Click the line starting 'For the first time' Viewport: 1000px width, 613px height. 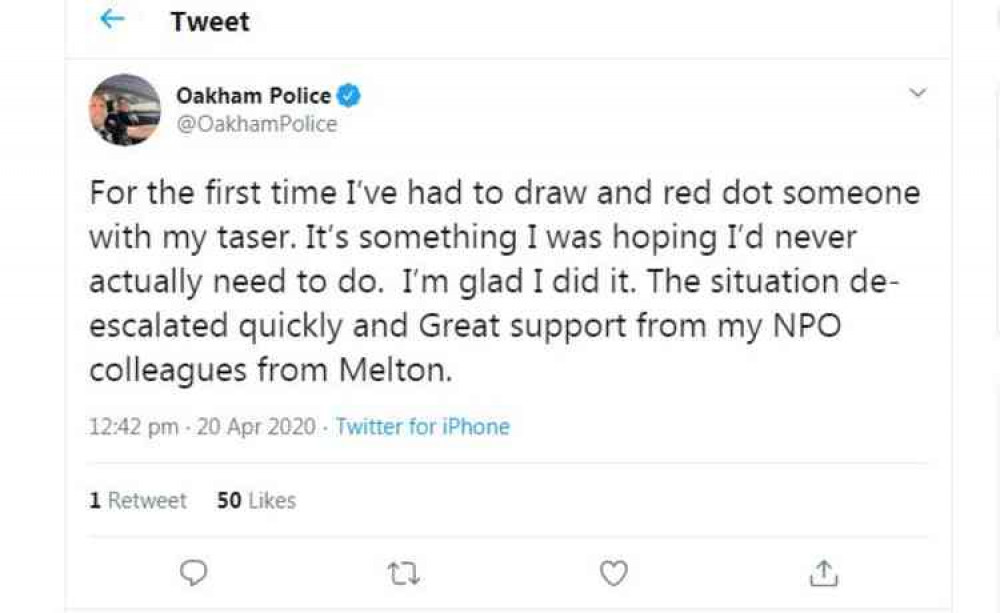click(x=504, y=193)
